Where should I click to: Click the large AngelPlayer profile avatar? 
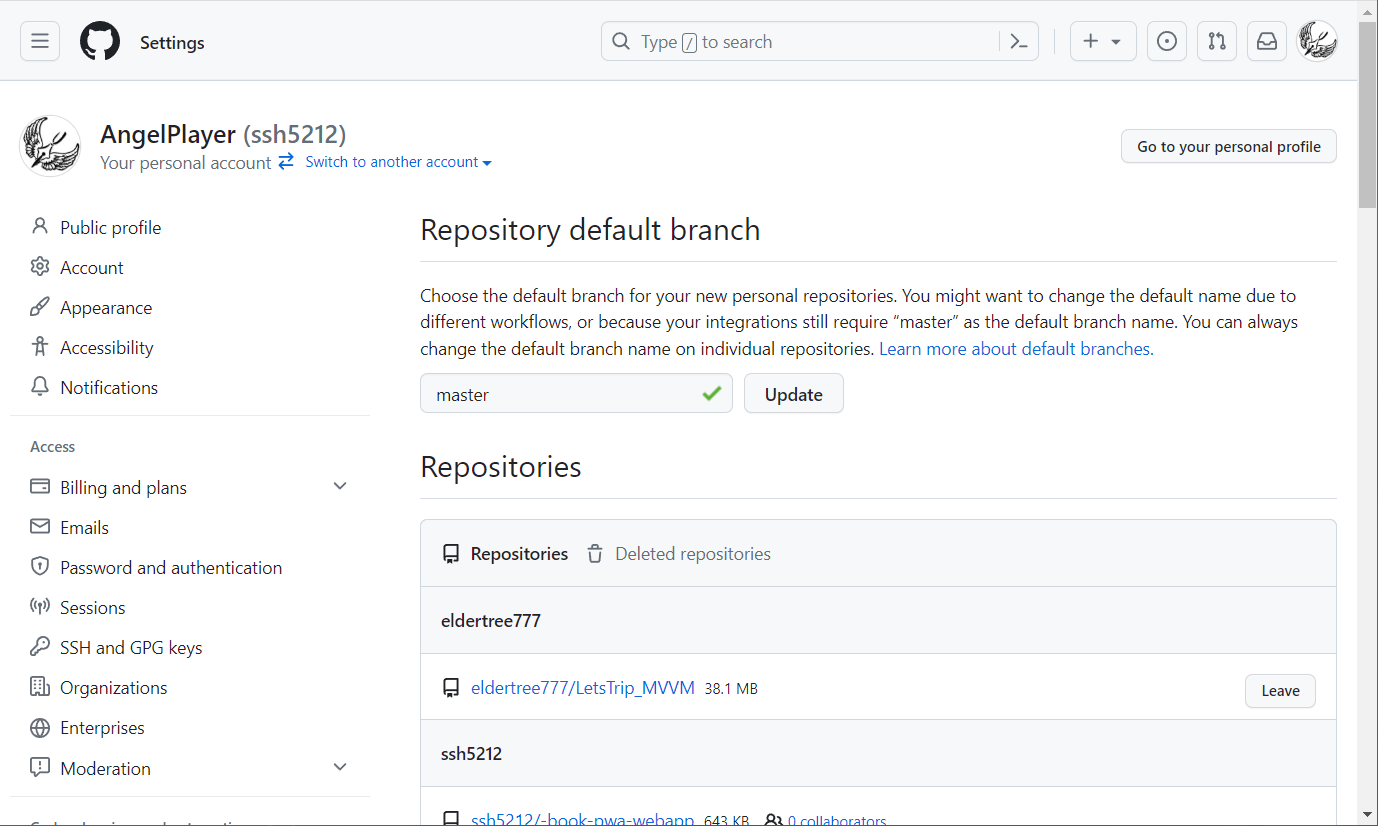(50, 146)
